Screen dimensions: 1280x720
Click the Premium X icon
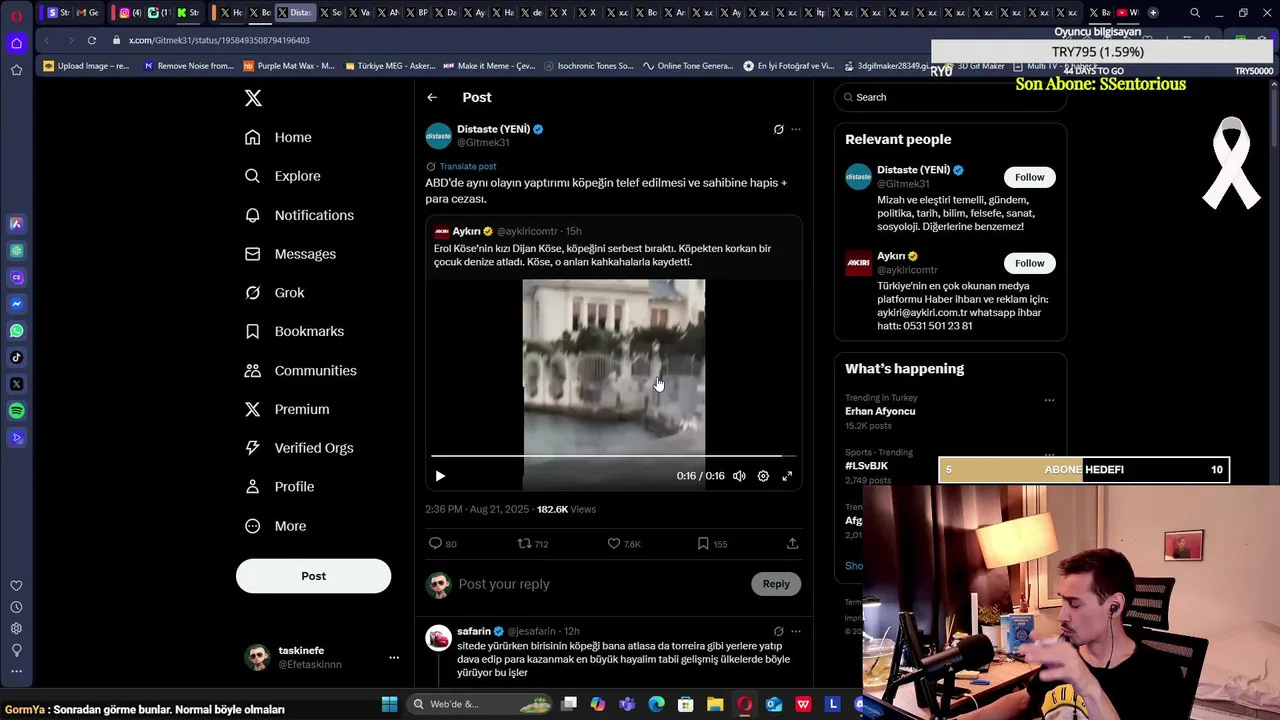[253, 409]
